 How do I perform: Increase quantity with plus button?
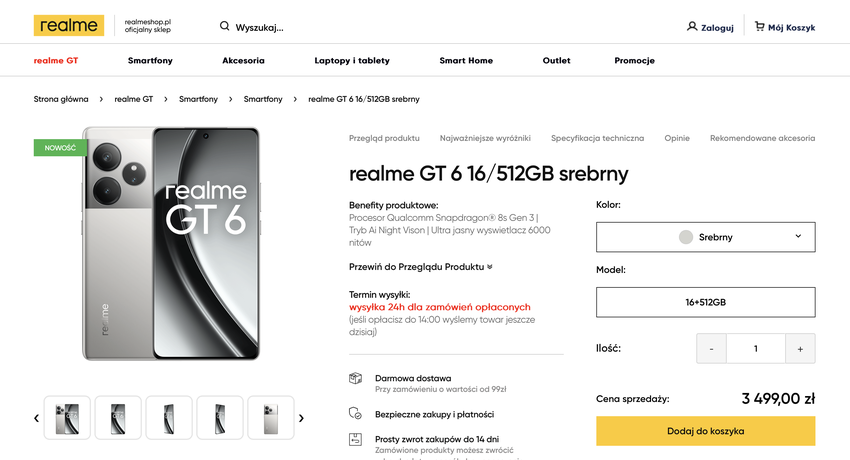800,348
